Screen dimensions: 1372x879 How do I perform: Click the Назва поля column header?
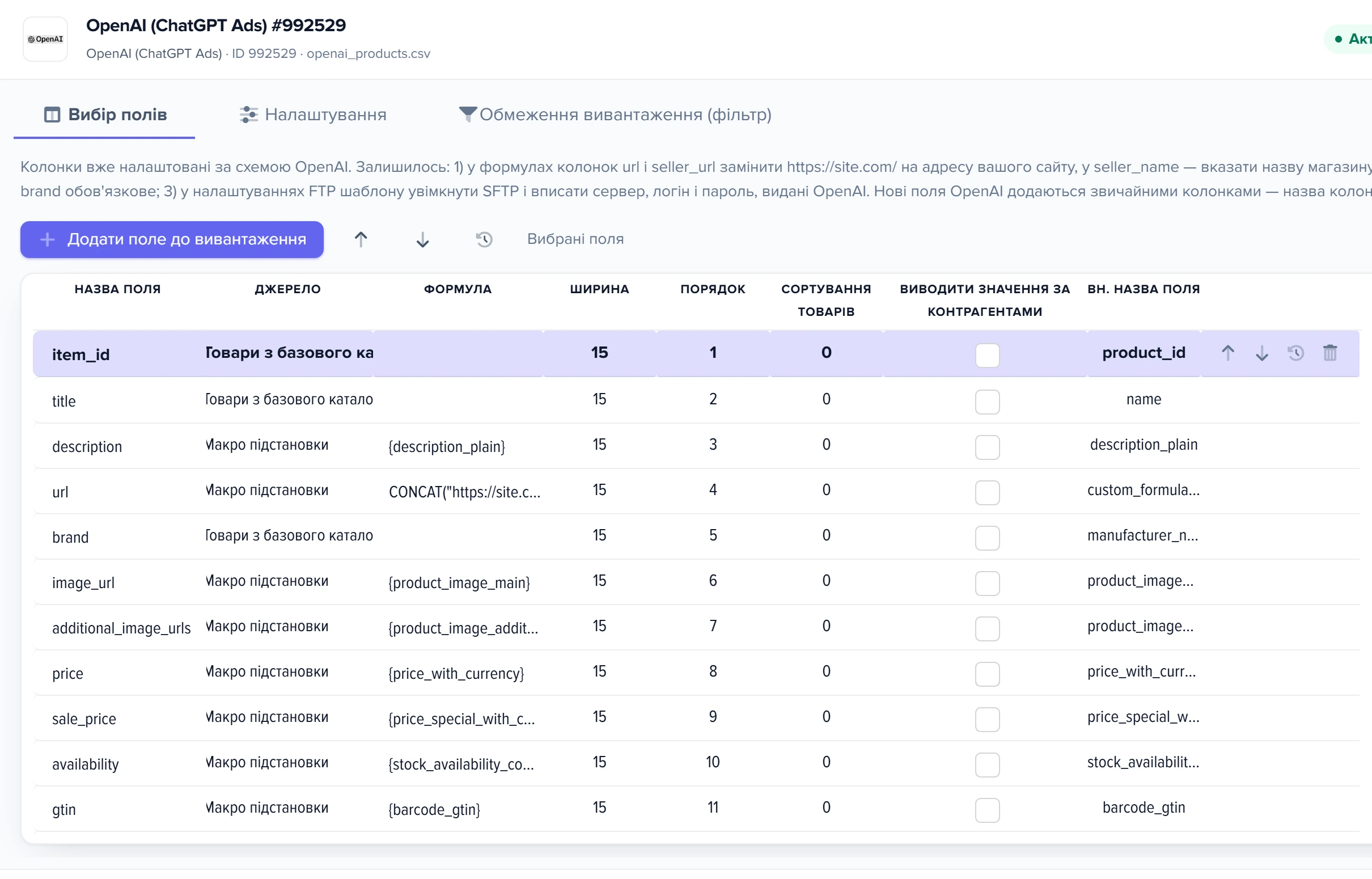point(117,289)
